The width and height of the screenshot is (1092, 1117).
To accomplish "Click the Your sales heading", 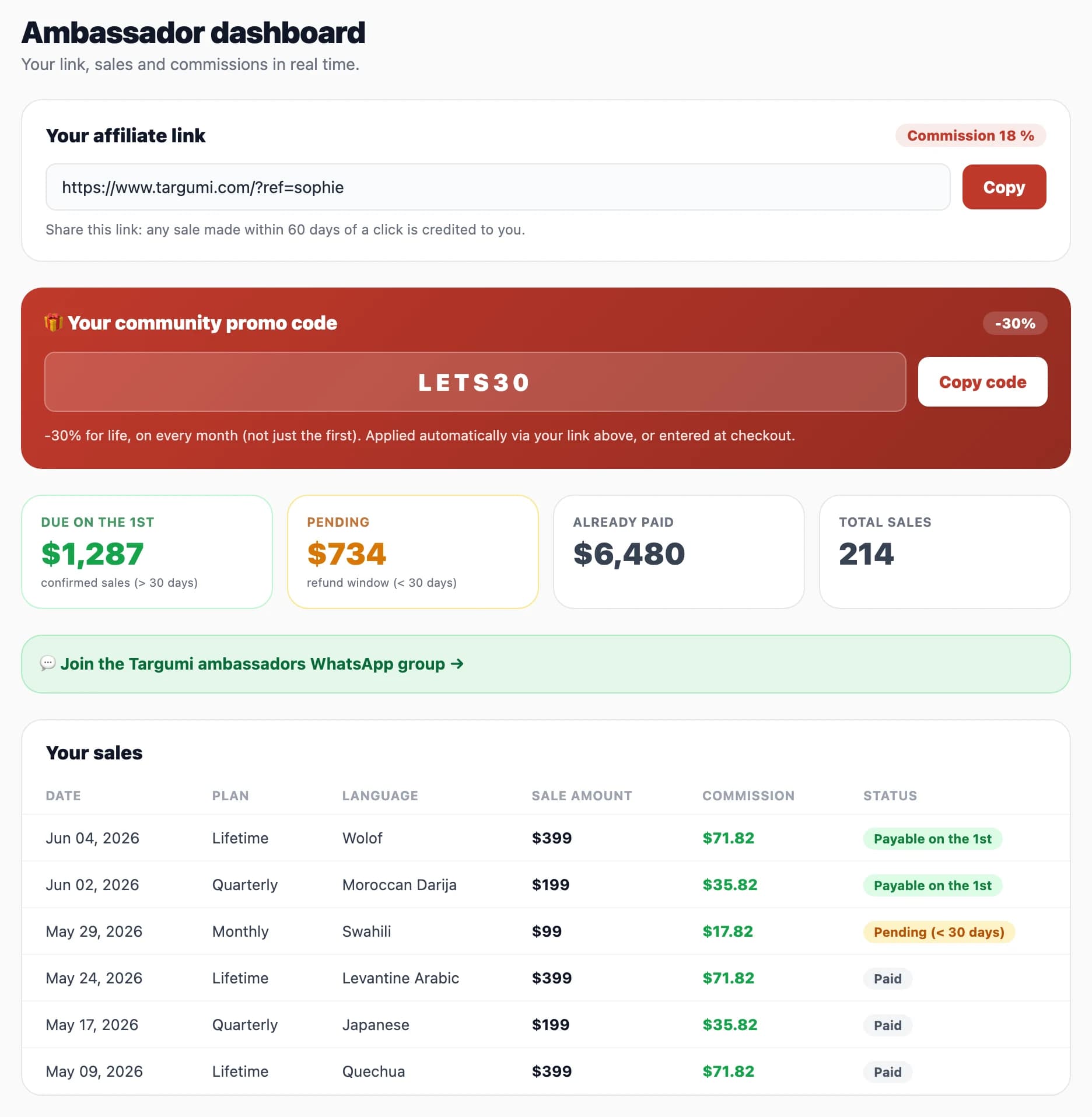I will tap(94, 753).
